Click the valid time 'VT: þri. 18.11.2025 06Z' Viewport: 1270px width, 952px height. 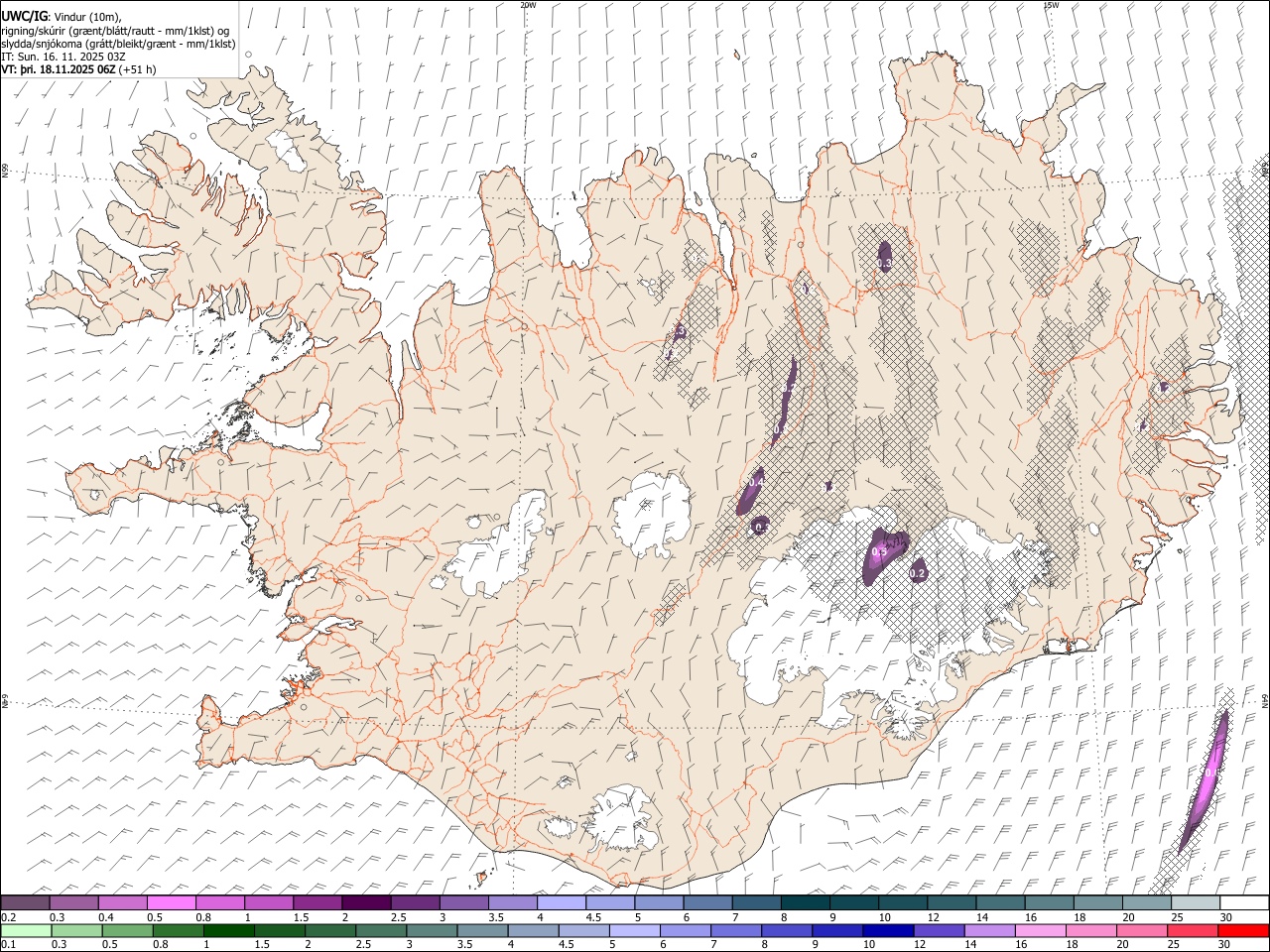(59, 69)
